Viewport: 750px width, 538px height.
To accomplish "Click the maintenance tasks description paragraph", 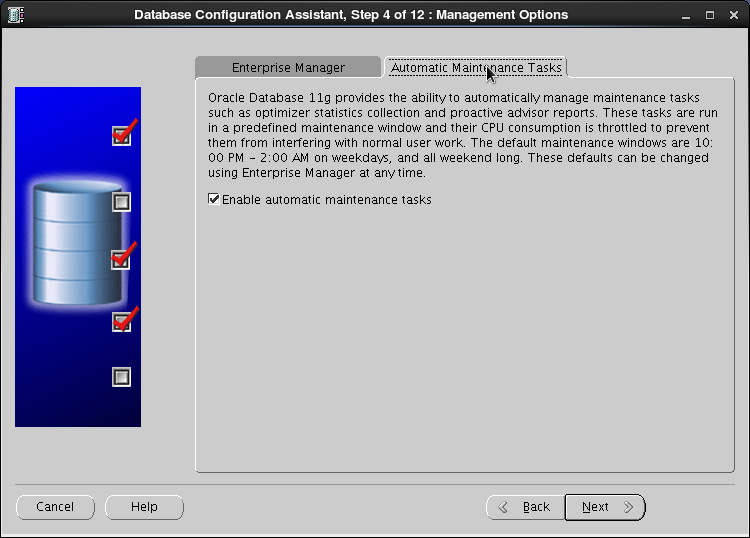I will 463,135.
